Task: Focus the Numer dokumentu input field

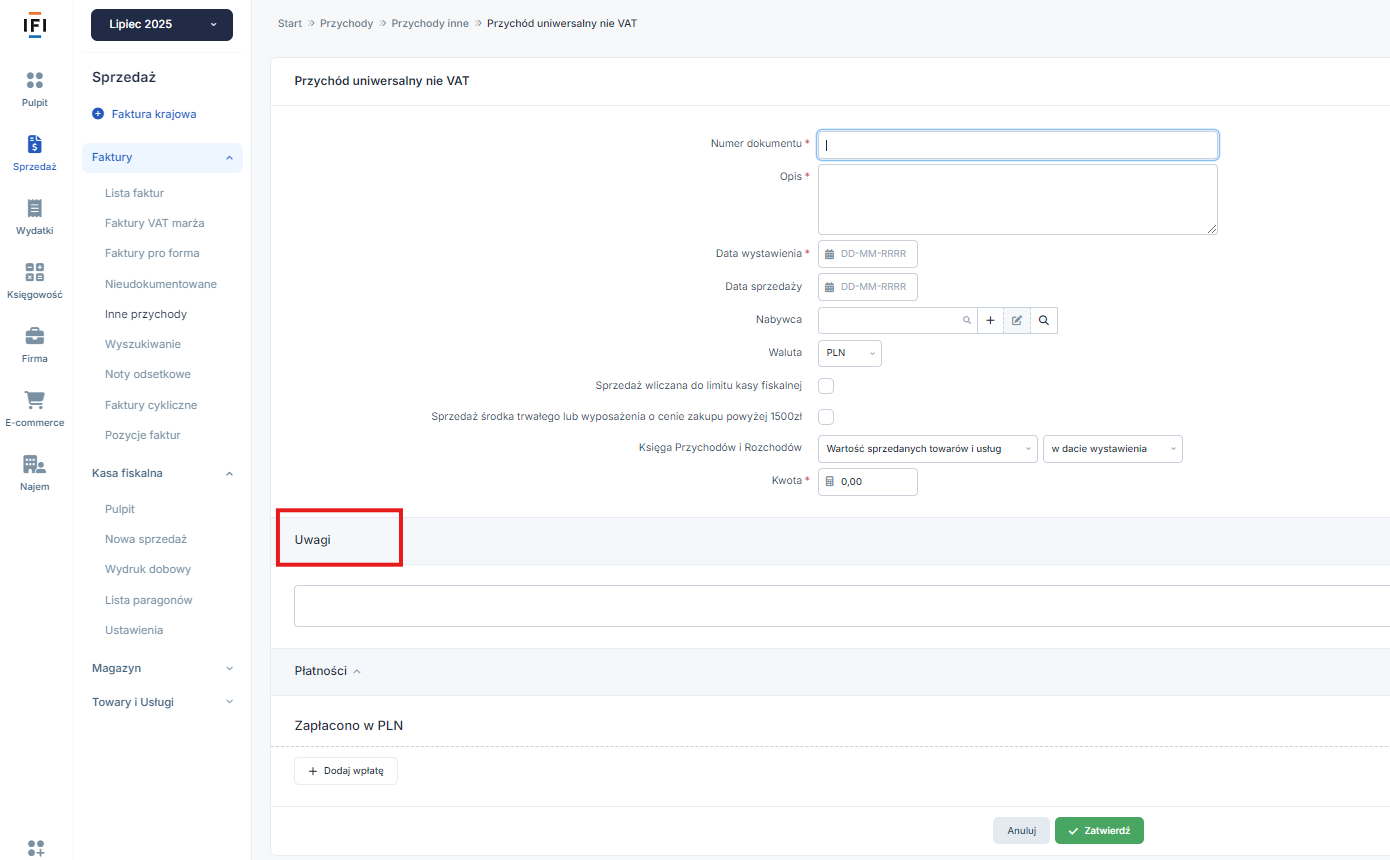Action: pyautogui.click(x=1018, y=145)
